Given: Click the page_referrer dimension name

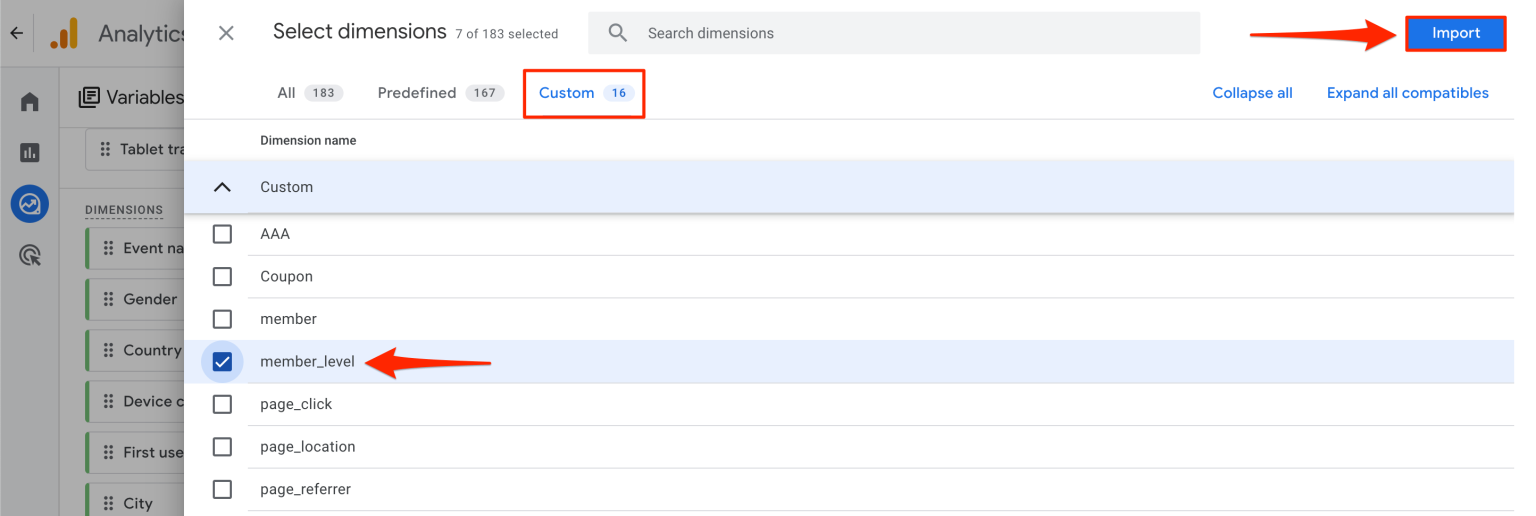Looking at the screenshot, I should (x=305, y=489).
